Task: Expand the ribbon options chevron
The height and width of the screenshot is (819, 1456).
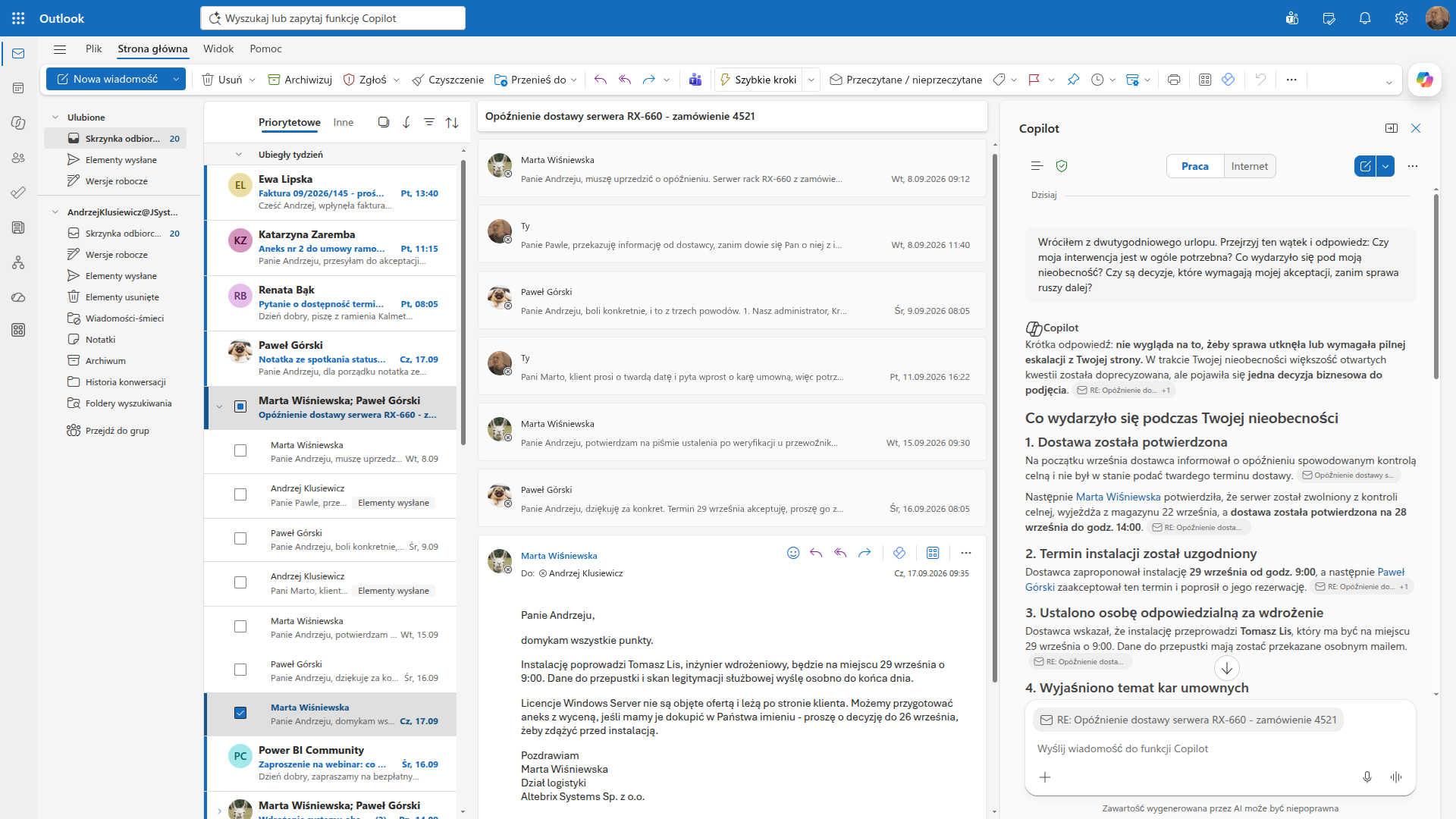Action: click(1389, 83)
